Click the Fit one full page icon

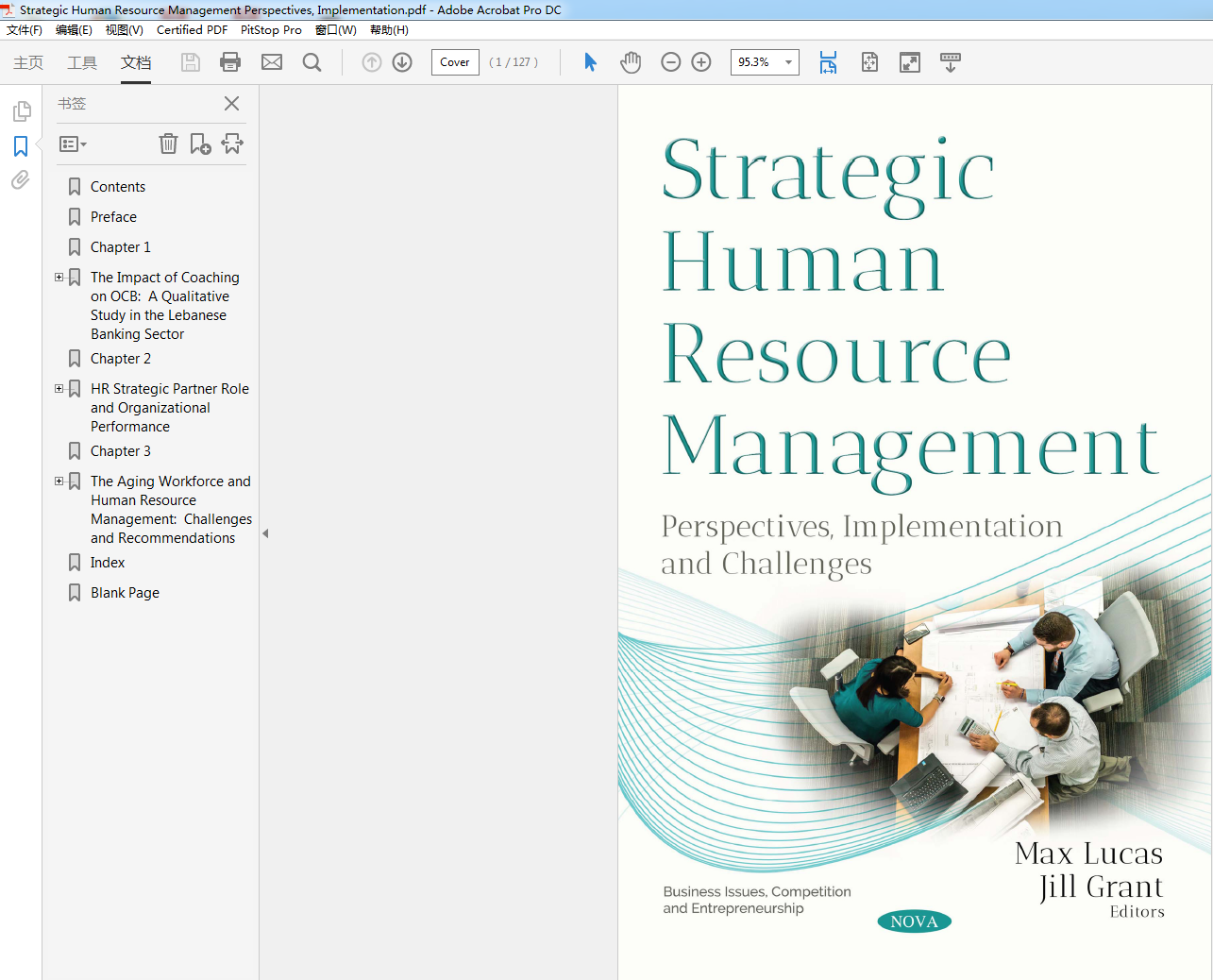click(x=869, y=62)
